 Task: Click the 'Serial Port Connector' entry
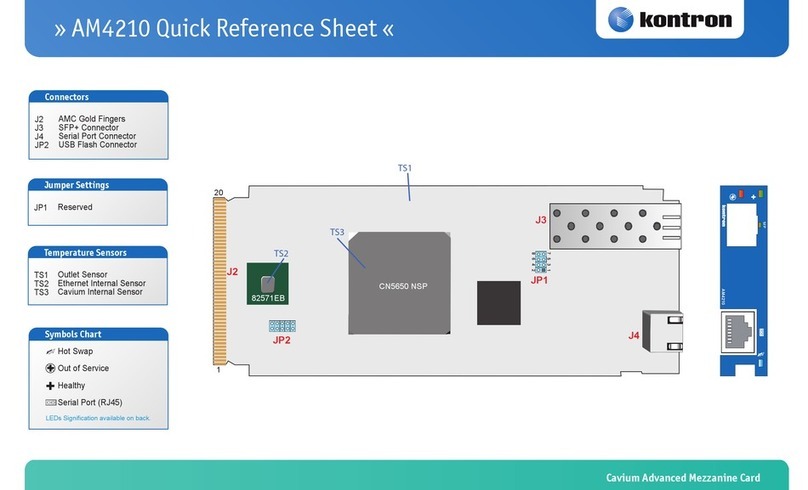tap(97, 136)
